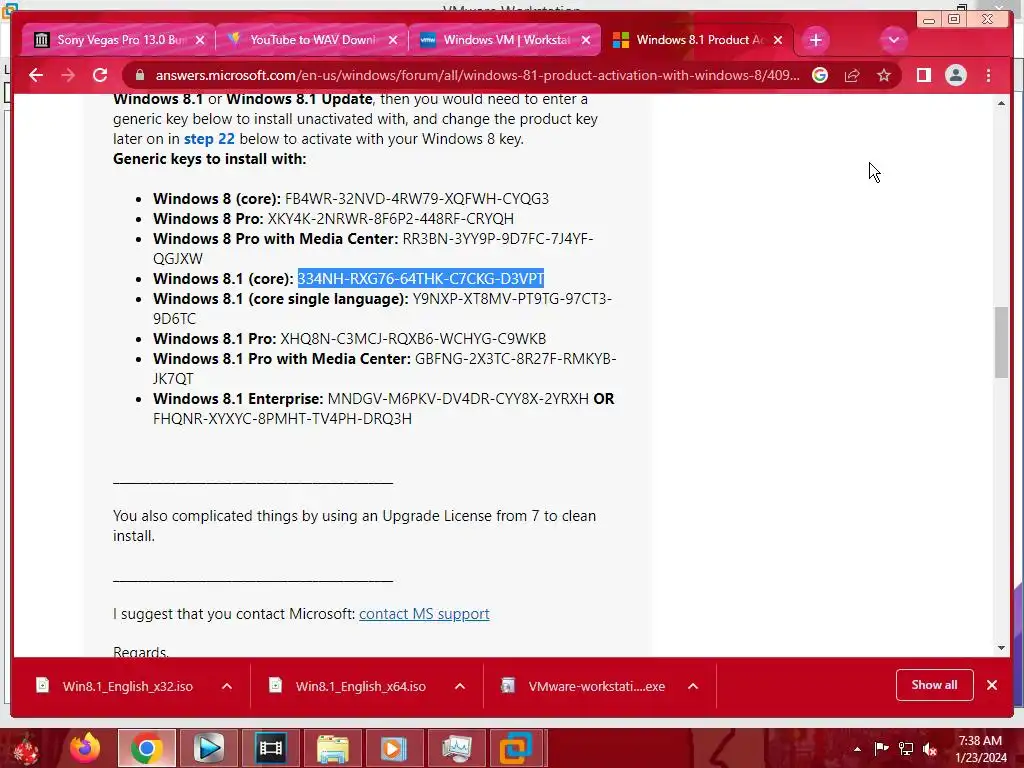
Task: Expand options for VMware-workstation exe download
Action: [x=693, y=686]
